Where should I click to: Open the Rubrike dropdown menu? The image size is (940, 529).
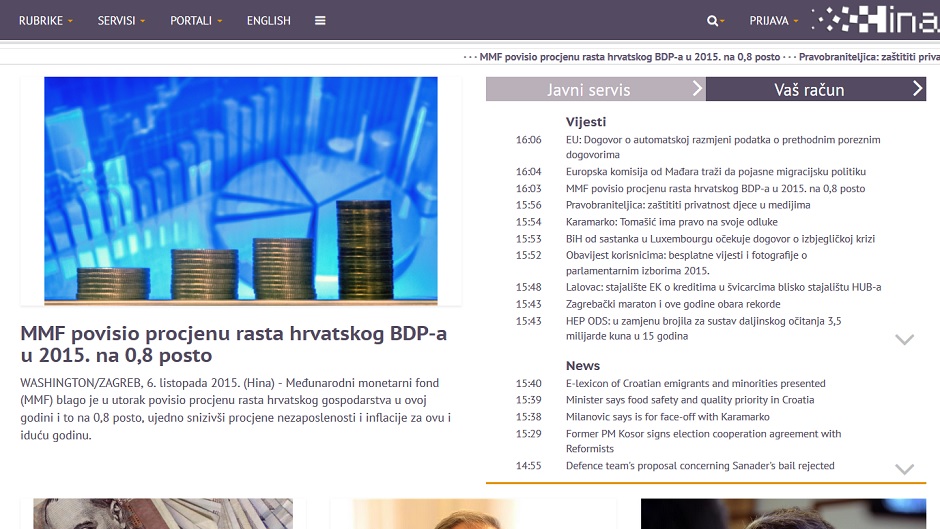(x=46, y=20)
